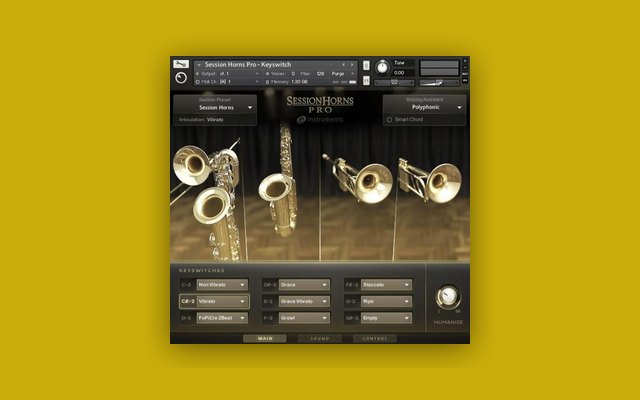Click the F#-2 keyswitch key label

point(352,284)
